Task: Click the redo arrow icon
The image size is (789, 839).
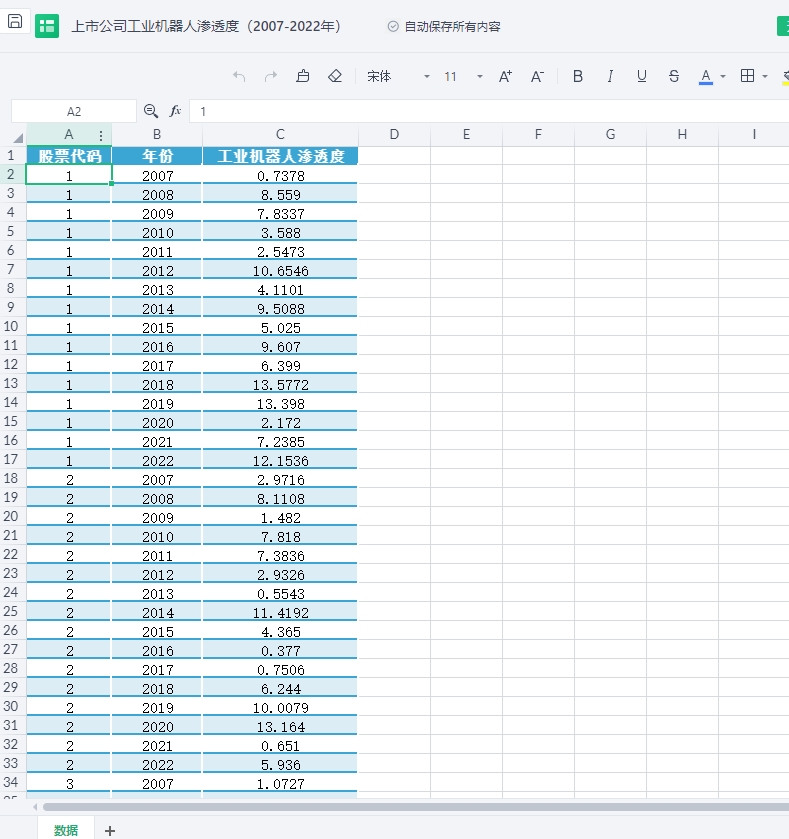Action: click(271, 76)
